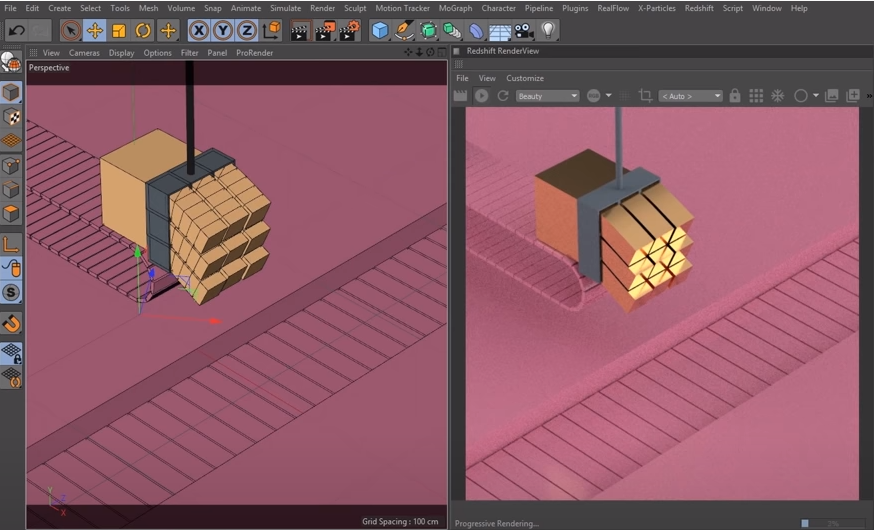
Task: Open the Simulate menu
Action: click(285, 8)
